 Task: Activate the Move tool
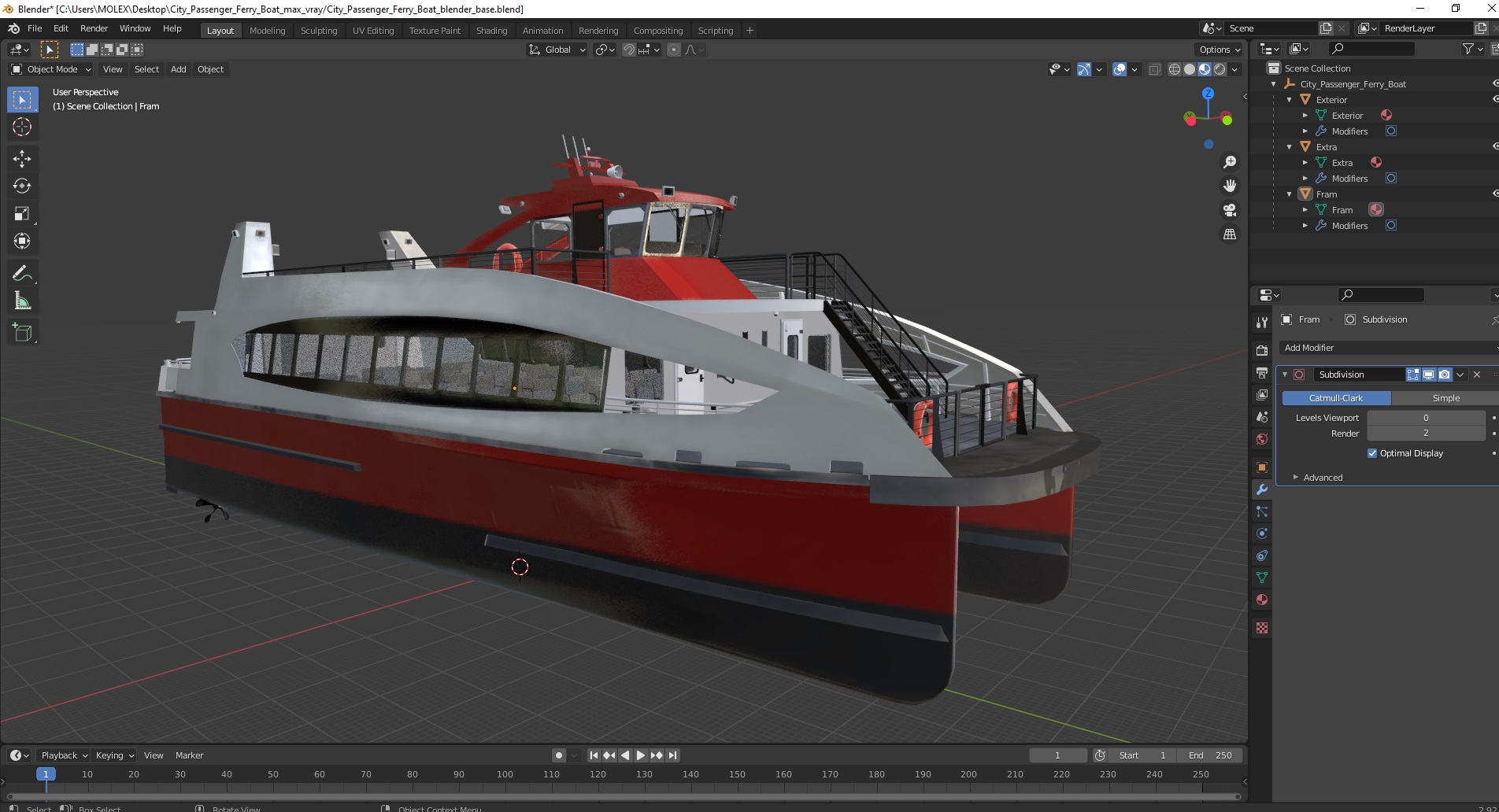pyautogui.click(x=22, y=159)
